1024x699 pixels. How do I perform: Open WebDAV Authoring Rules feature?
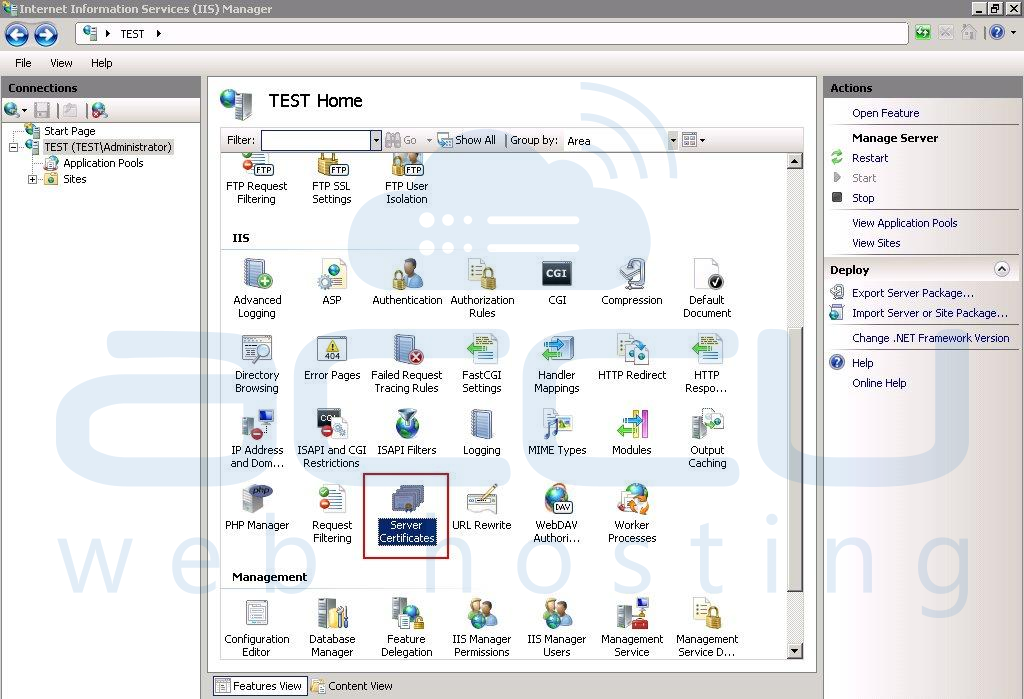coord(556,514)
